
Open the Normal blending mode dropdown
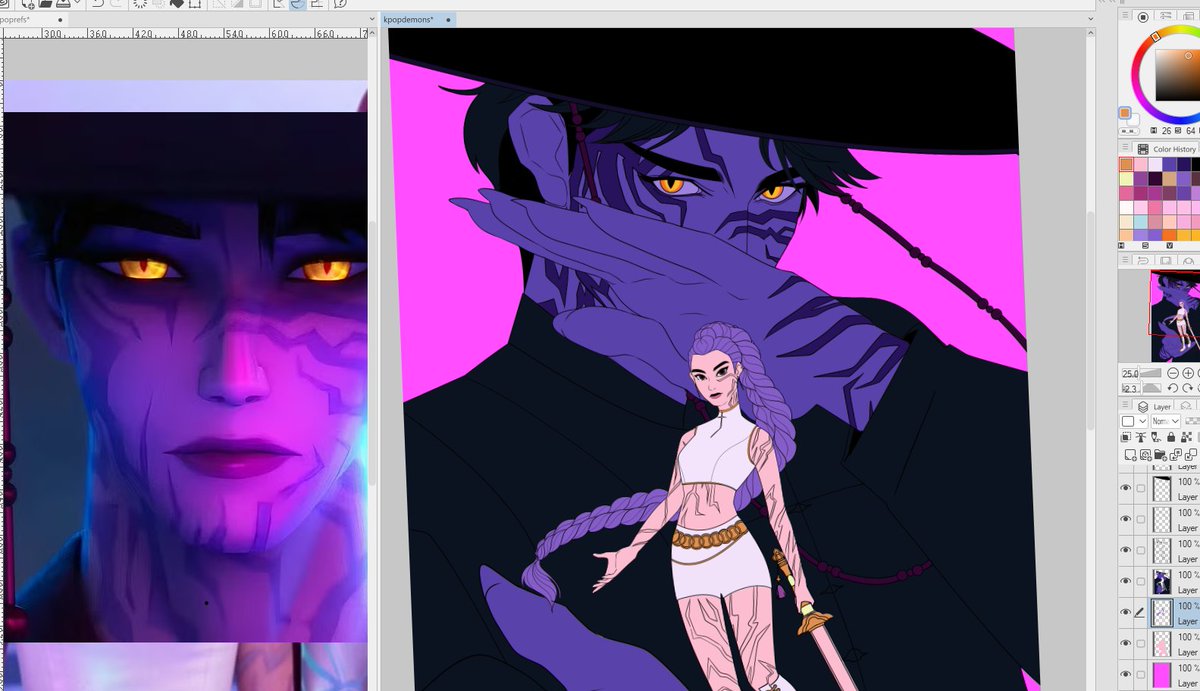[x=1166, y=421]
